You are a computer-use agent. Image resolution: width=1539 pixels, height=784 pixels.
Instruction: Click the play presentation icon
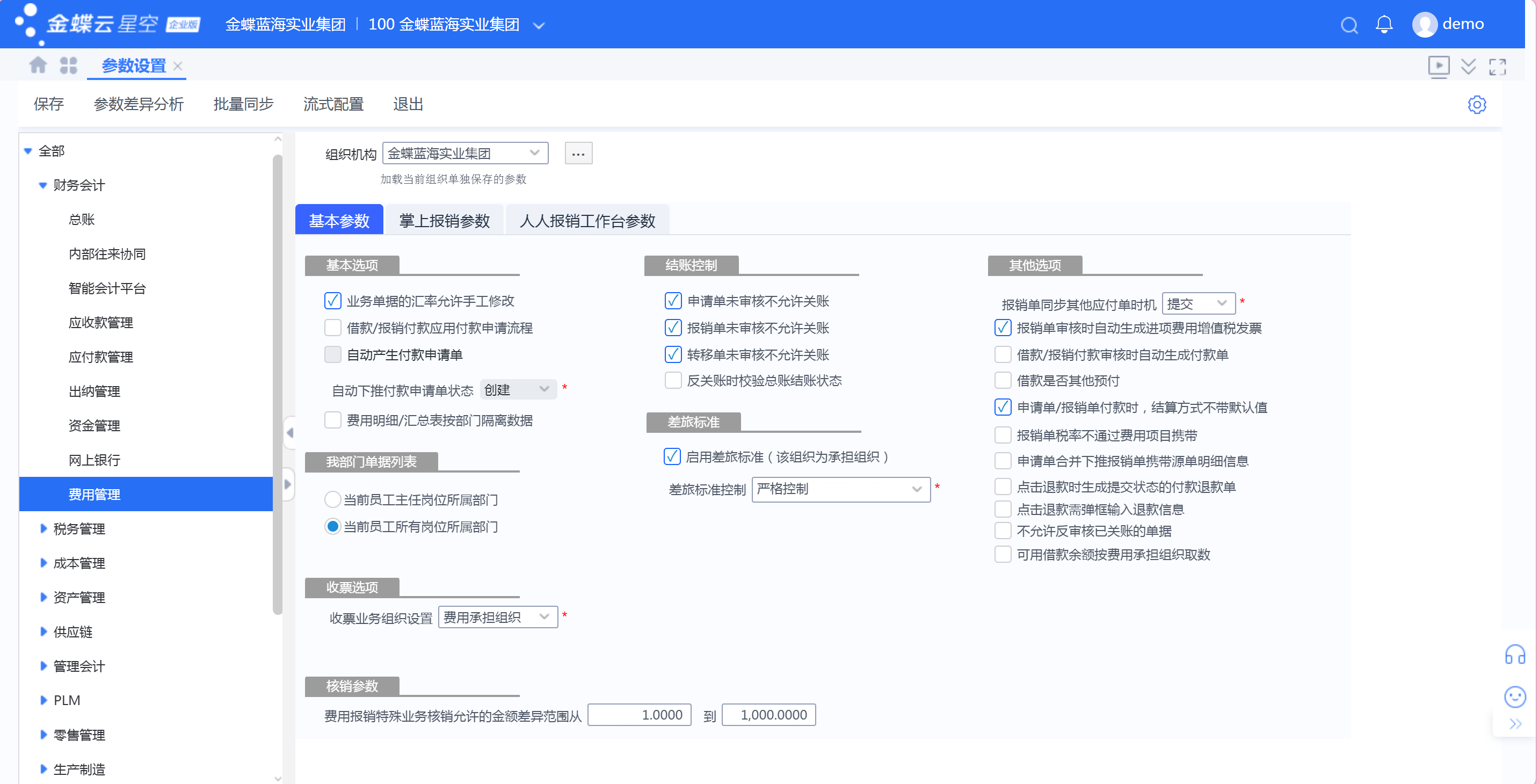tap(1438, 66)
